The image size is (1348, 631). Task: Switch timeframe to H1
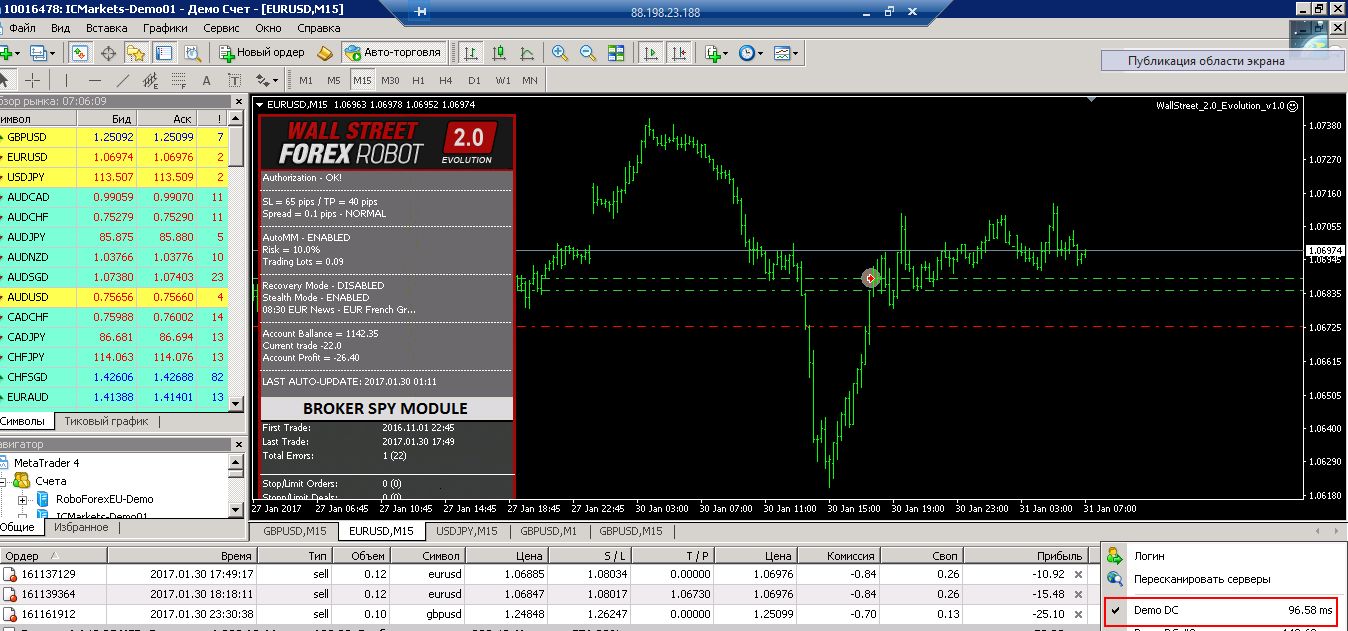[418, 80]
